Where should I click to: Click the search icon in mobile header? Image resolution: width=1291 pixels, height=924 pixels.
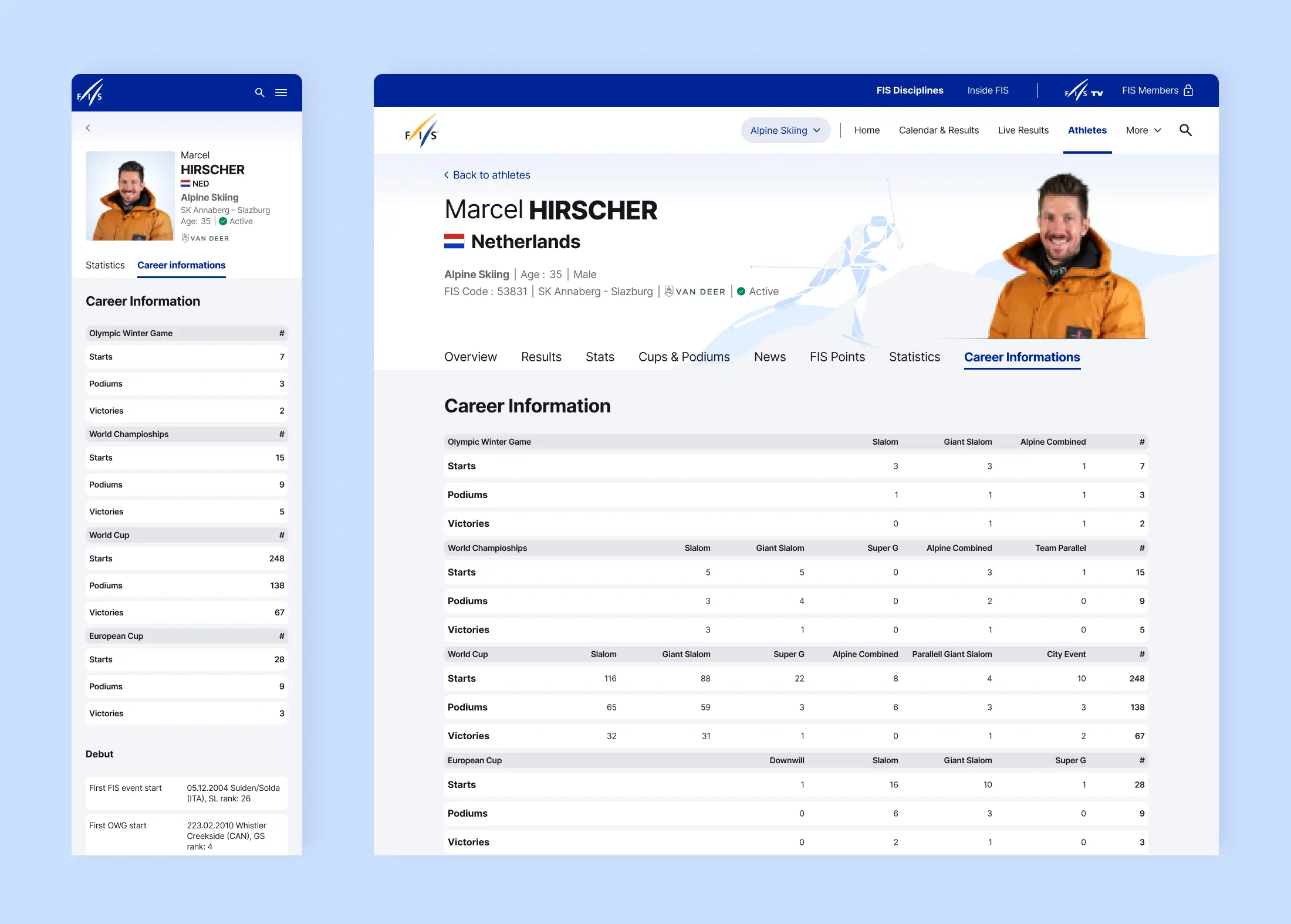click(x=259, y=93)
